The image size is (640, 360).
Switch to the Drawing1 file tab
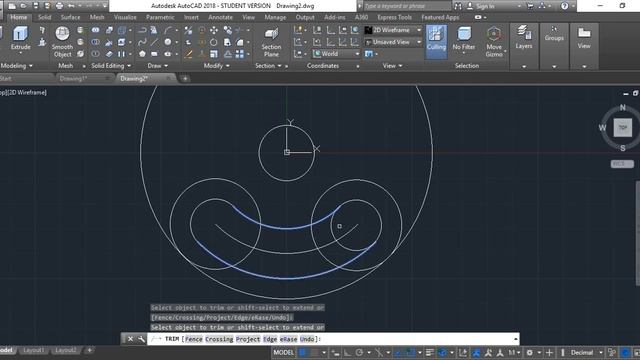(73, 78)
